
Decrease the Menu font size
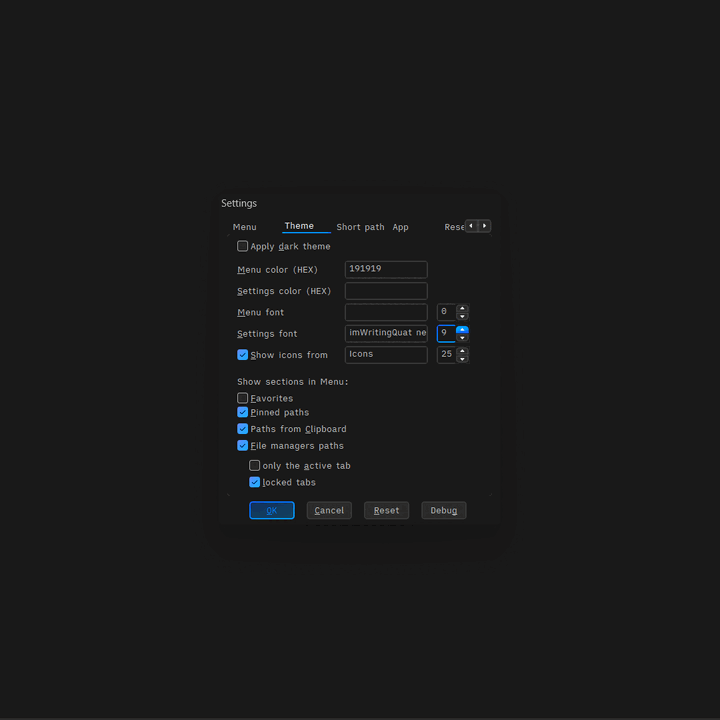point(462,317)
